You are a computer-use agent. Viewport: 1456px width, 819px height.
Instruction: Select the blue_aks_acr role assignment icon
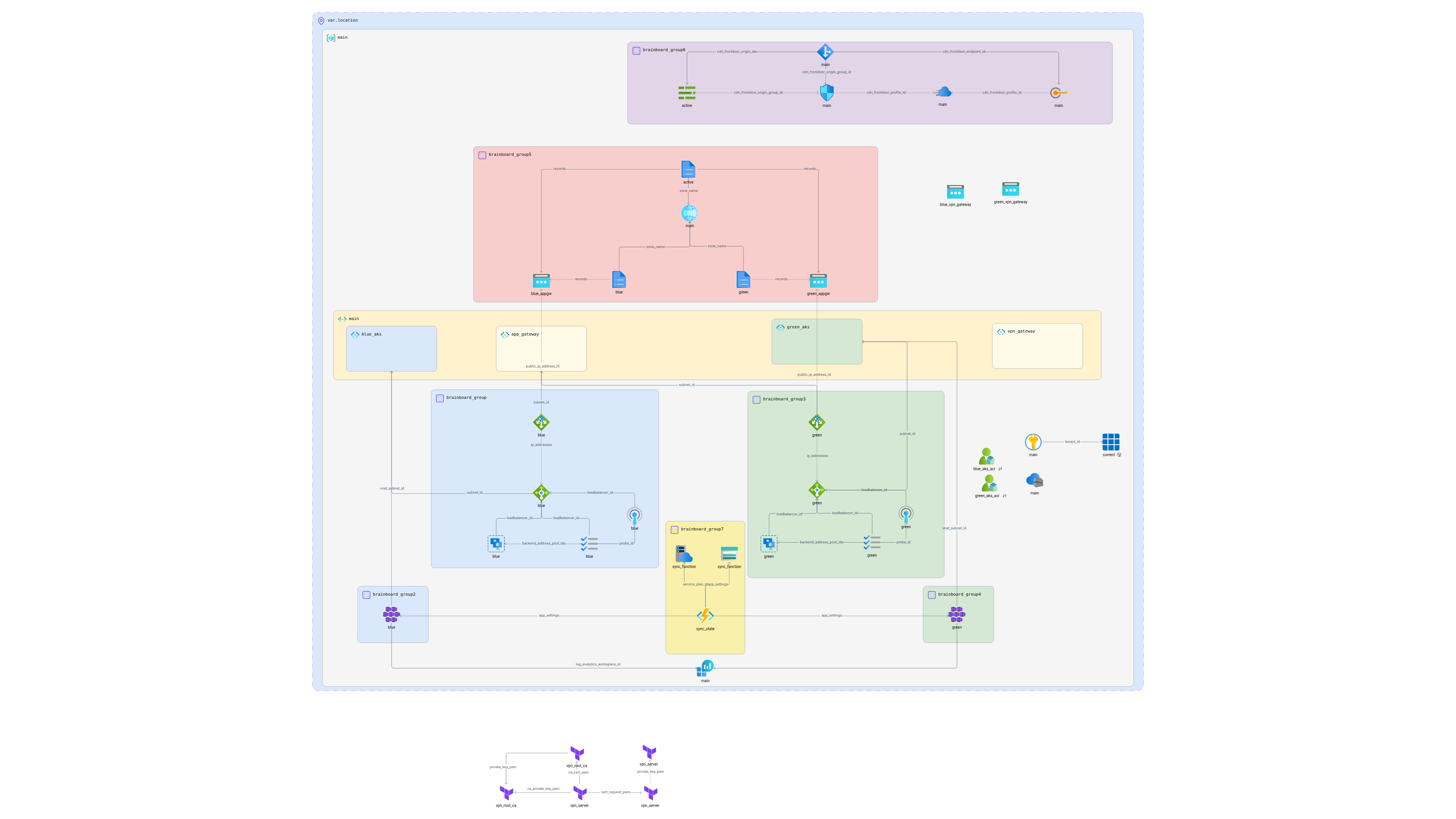(x=986, y=456)
